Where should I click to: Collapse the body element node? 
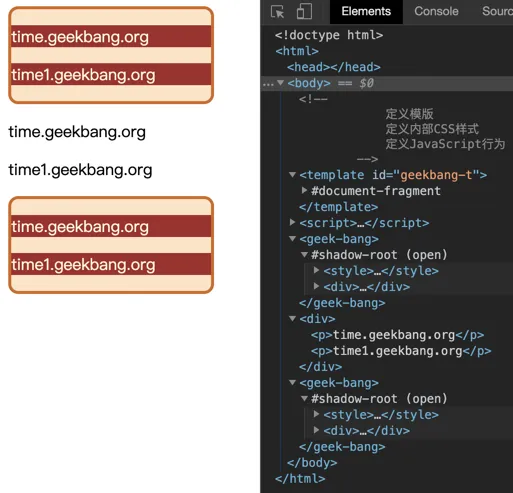pos(281,82)
